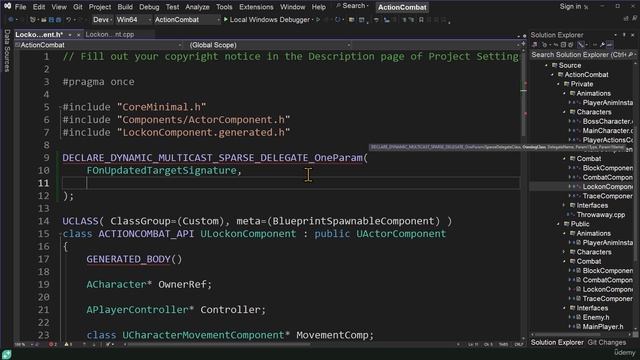Screen dimensions: 640x360
Task: Click the Search box in title bar
Action: (x=352, y=6)
